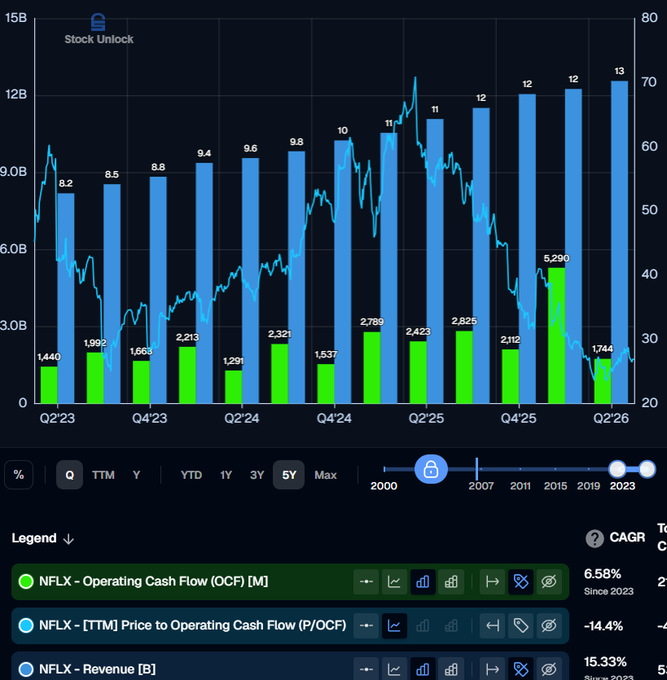
Task: Click the 2015 mark on the timeline
Action: tap(555, 486)
